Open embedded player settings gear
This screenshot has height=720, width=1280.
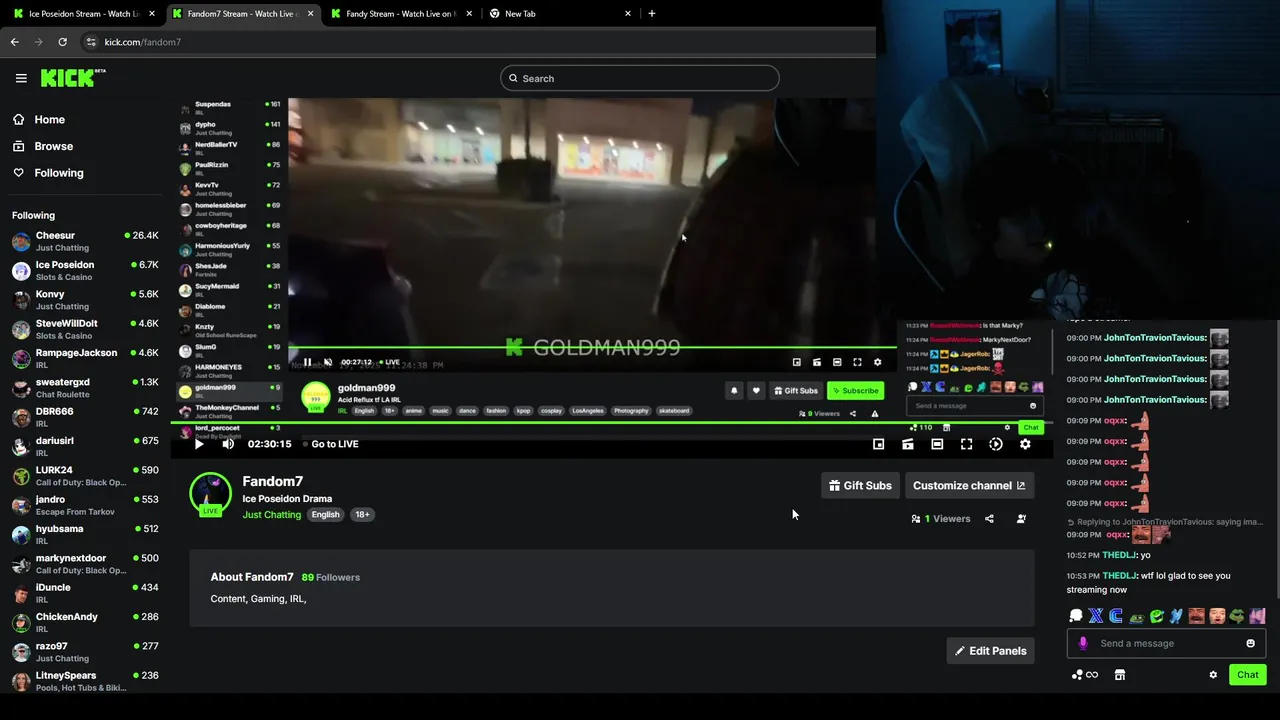pos(878,362)
